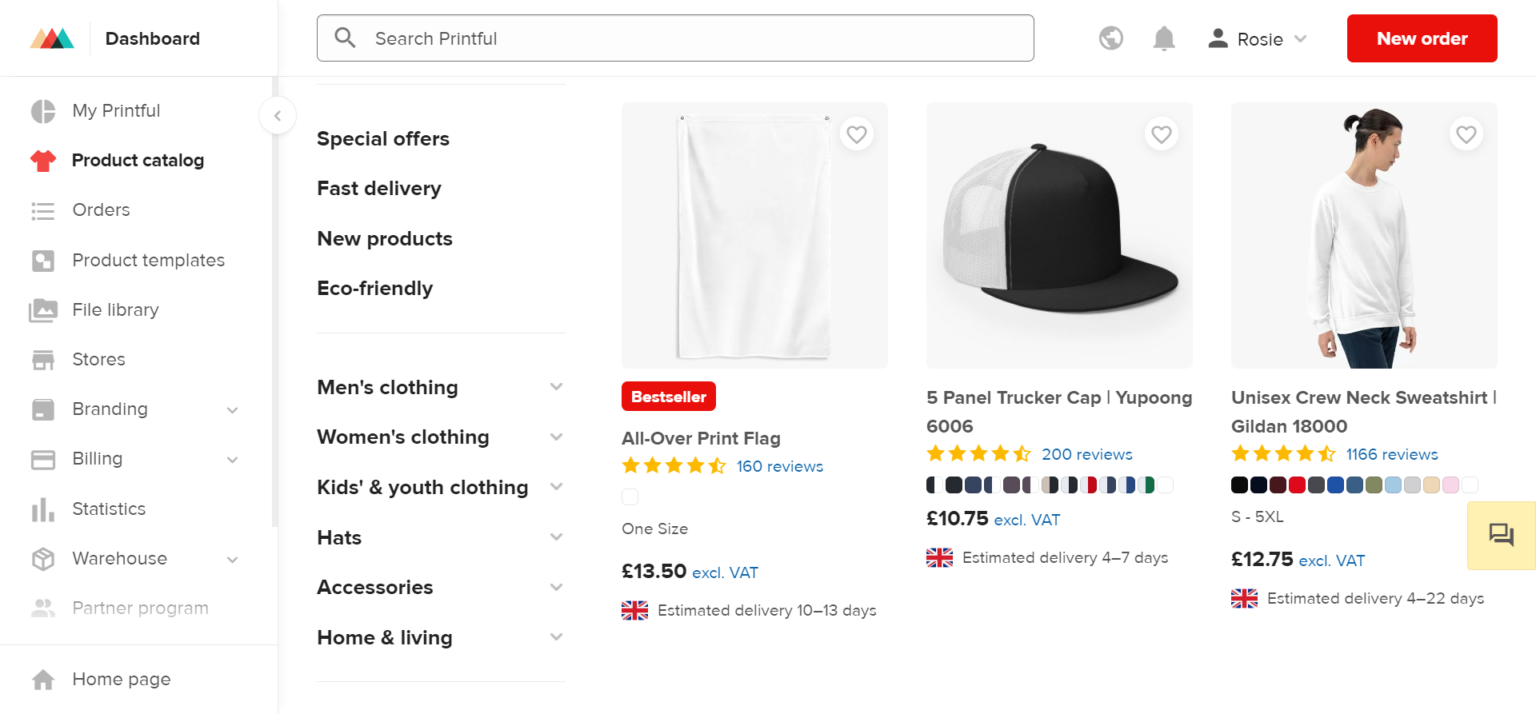Open the Partner program section
This screenshot has height=714, width=1536.
coord(140,607)
